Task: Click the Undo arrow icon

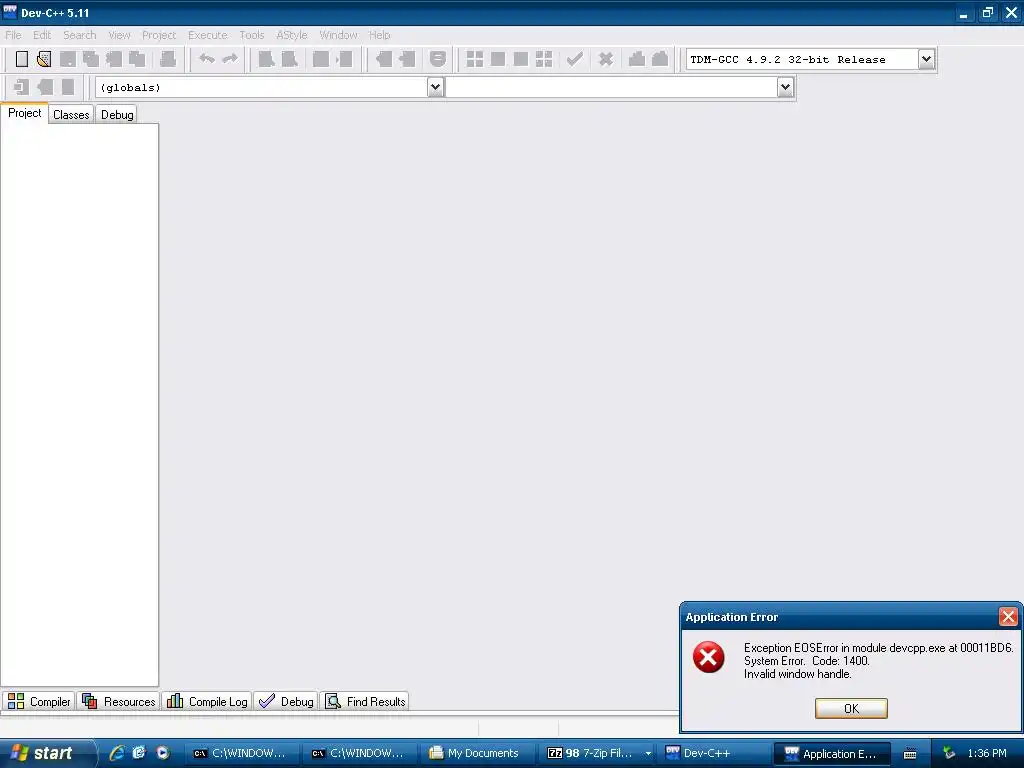Action: point(207,59)
